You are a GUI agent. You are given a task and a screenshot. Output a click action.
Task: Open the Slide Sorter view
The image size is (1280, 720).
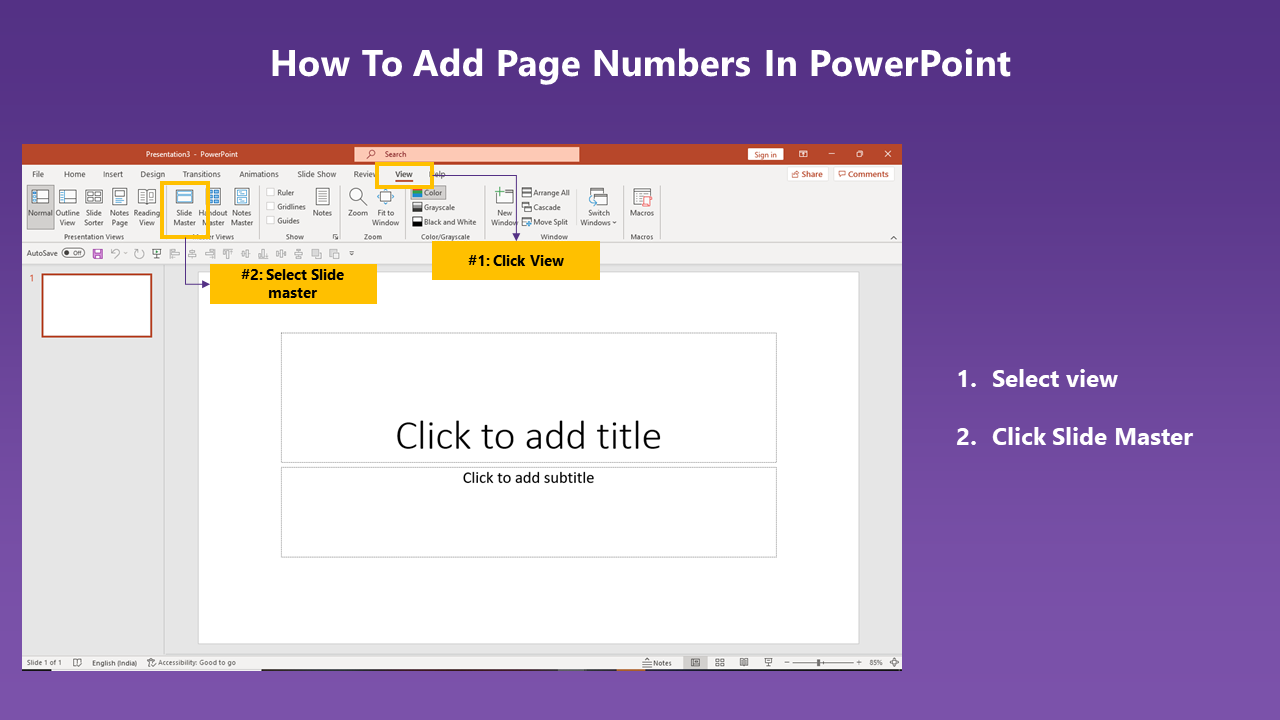point(94,206)
